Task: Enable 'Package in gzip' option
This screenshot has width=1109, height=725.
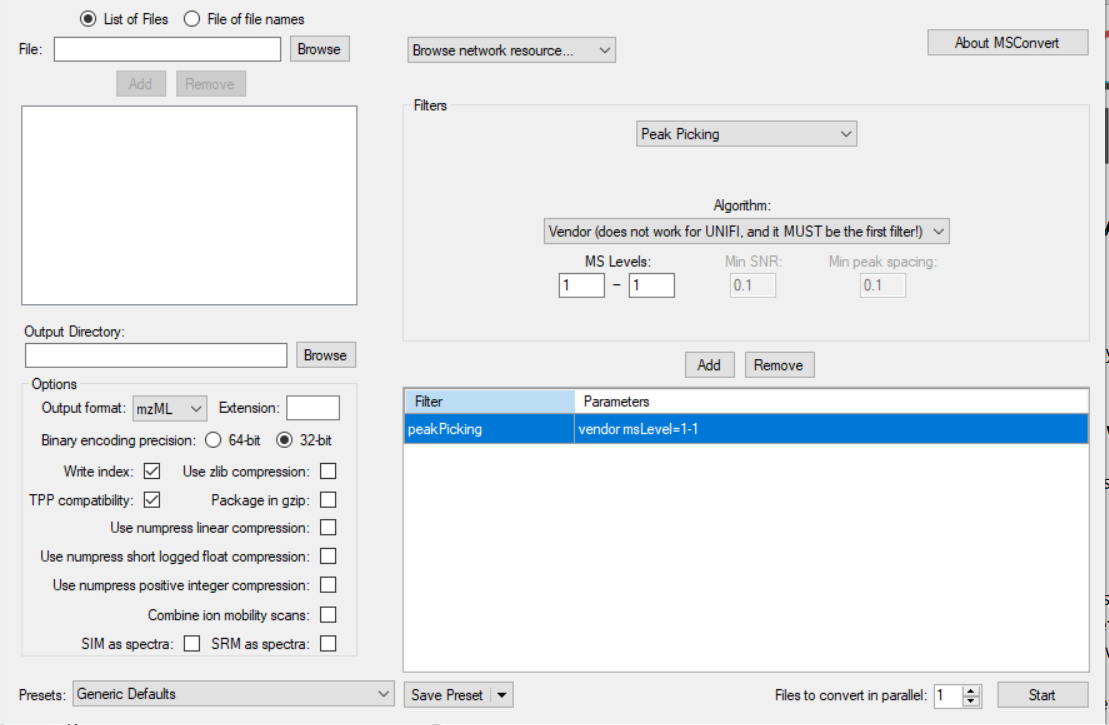Action: (x=327, y=498)
